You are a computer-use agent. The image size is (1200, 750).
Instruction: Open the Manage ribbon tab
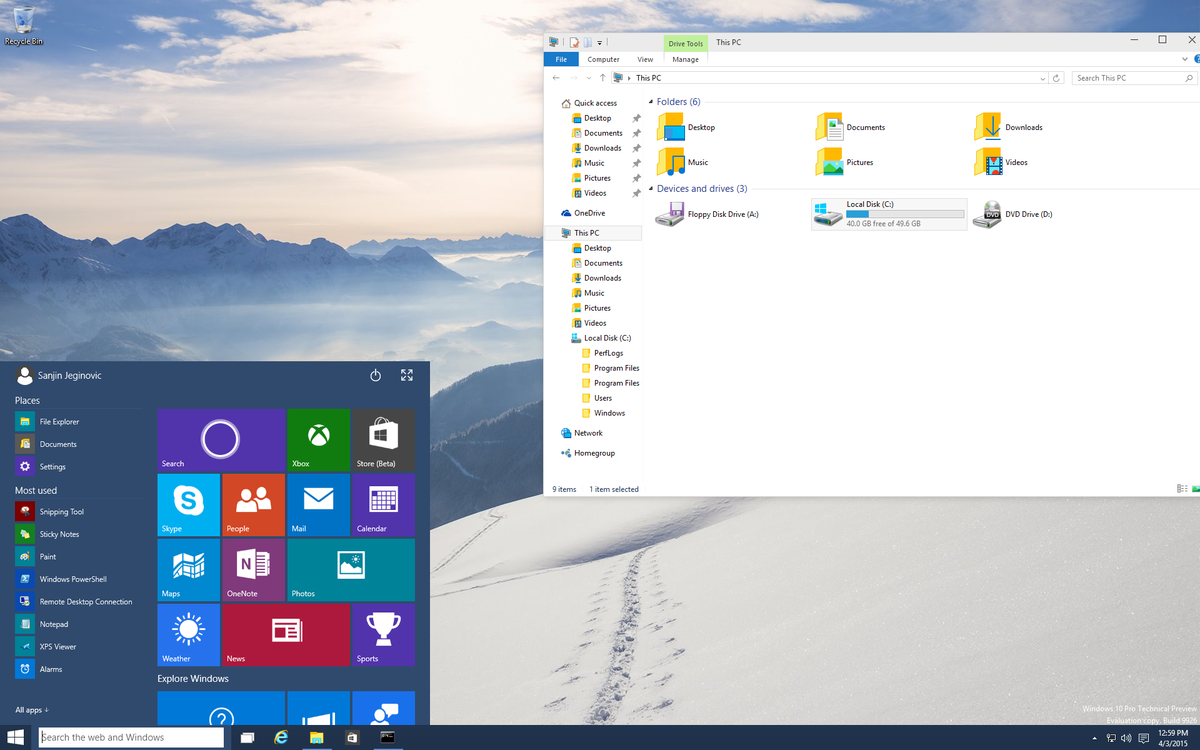click(685, 59)
